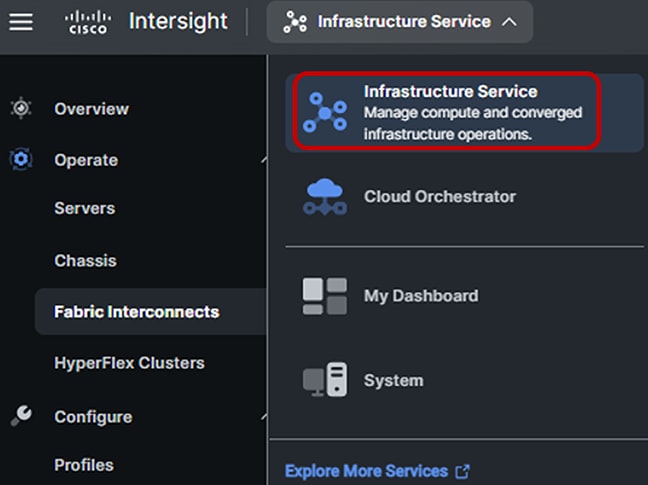648x485 pixels.
Task: Open Chassis page
Action: click(x=86, y=261)
